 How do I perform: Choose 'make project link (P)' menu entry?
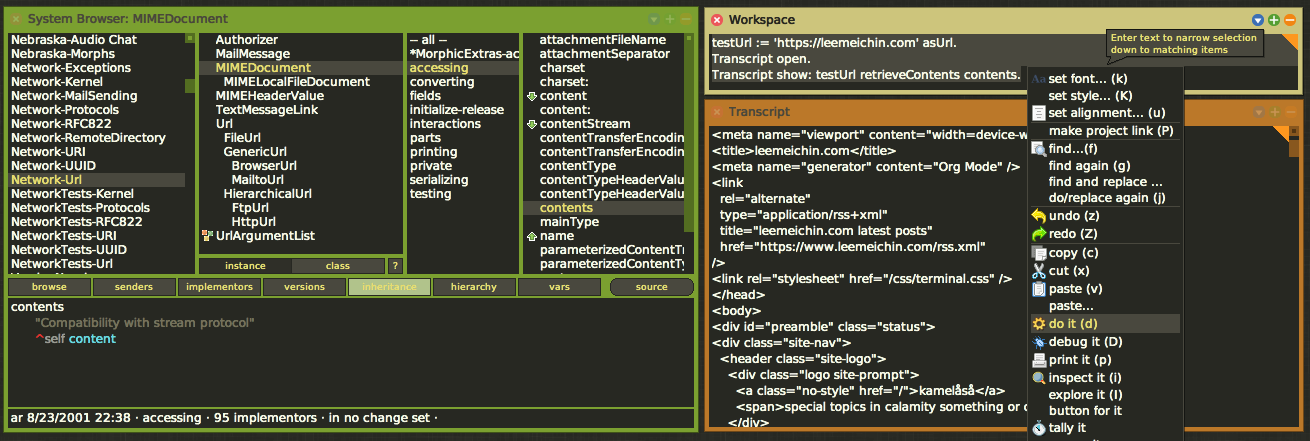(x=1106, y=131)
